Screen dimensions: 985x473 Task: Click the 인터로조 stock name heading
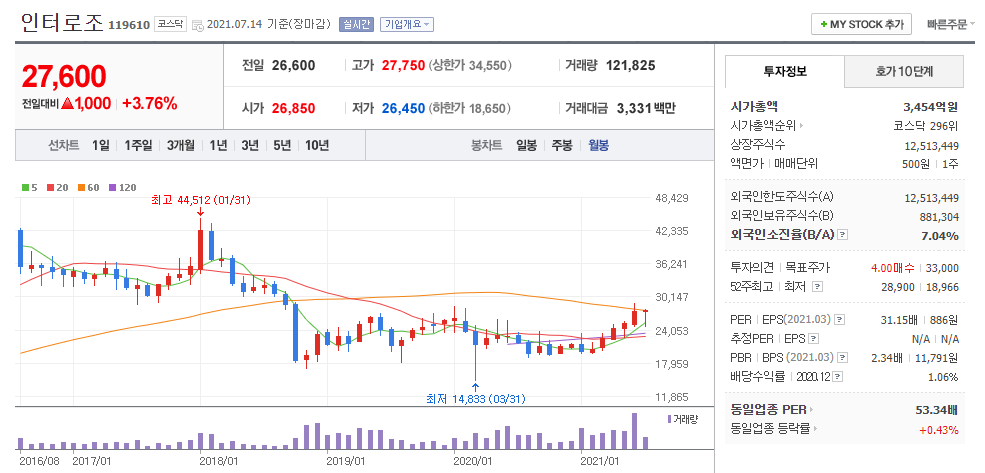tap(62, 24)
